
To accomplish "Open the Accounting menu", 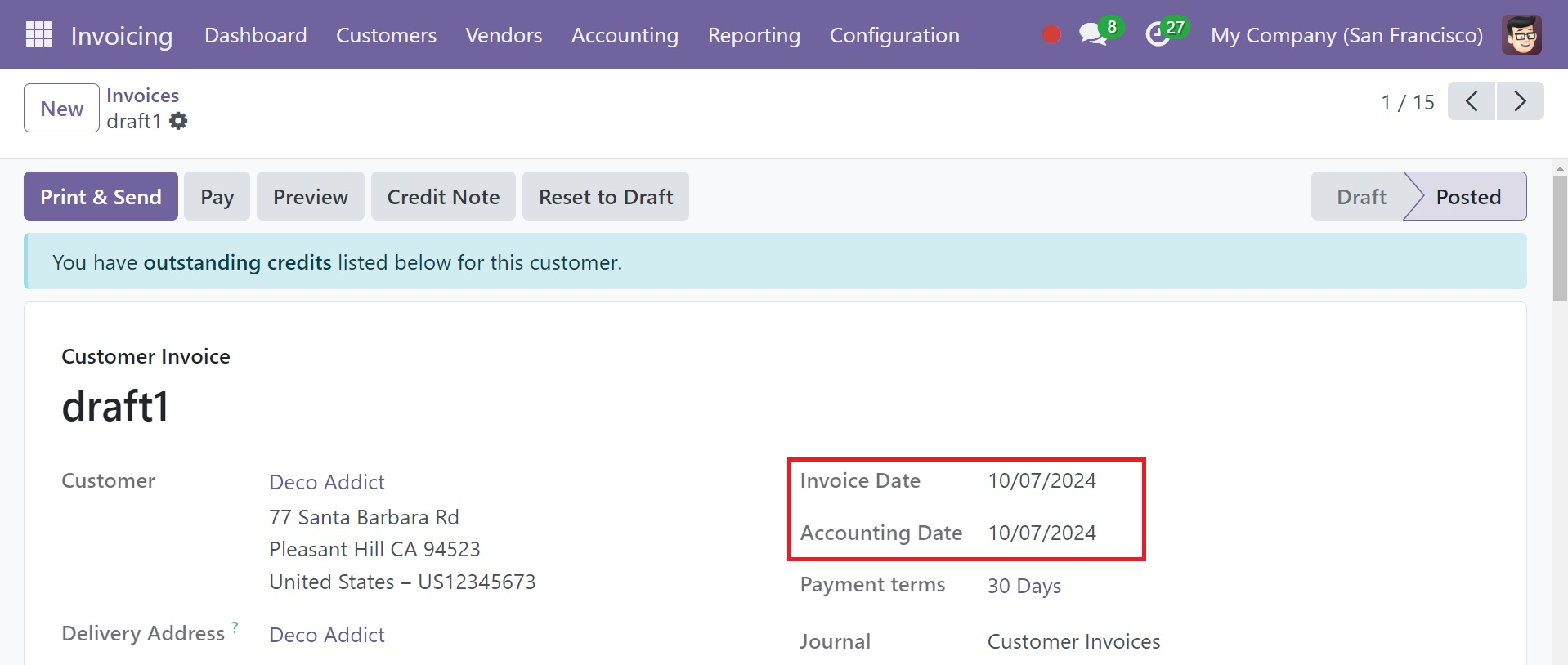I will tap(625, 35).
